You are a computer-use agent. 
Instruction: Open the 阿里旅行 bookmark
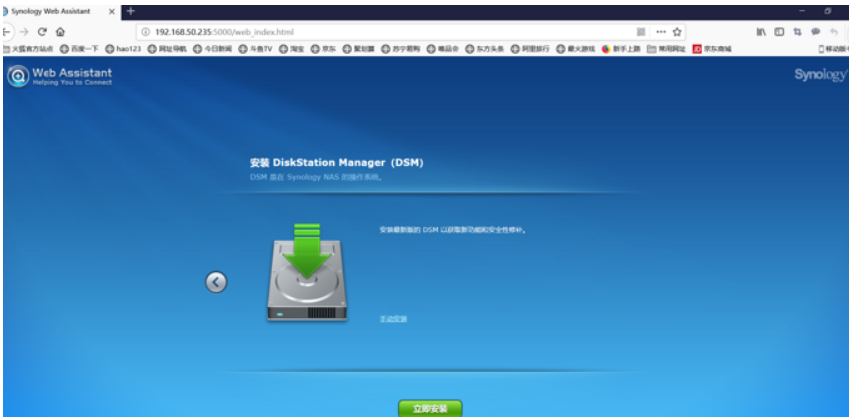pyautogui.click(x=530, y=49)
